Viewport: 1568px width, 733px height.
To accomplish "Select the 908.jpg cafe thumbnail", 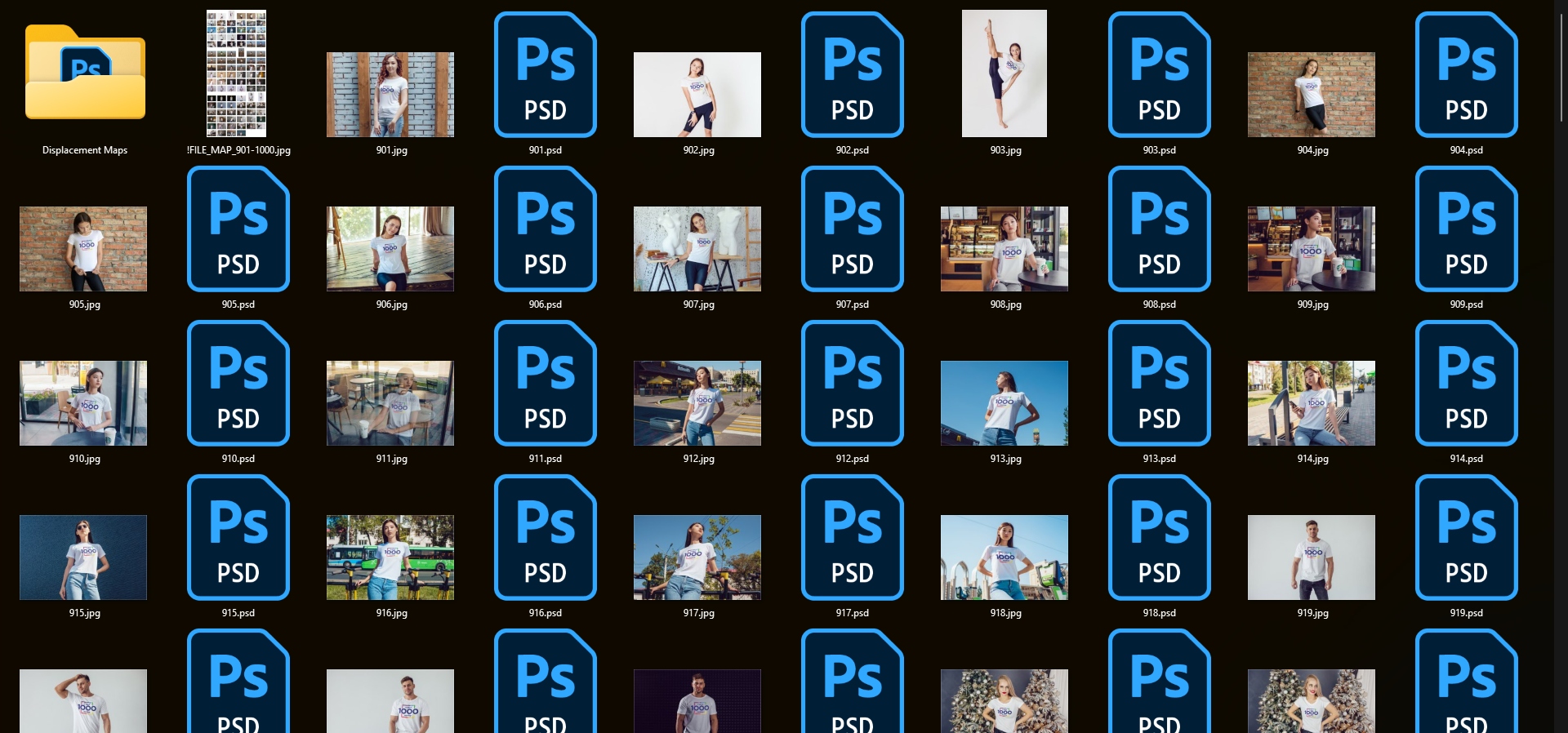I will pyautogui.click(x=1004, y=249).
